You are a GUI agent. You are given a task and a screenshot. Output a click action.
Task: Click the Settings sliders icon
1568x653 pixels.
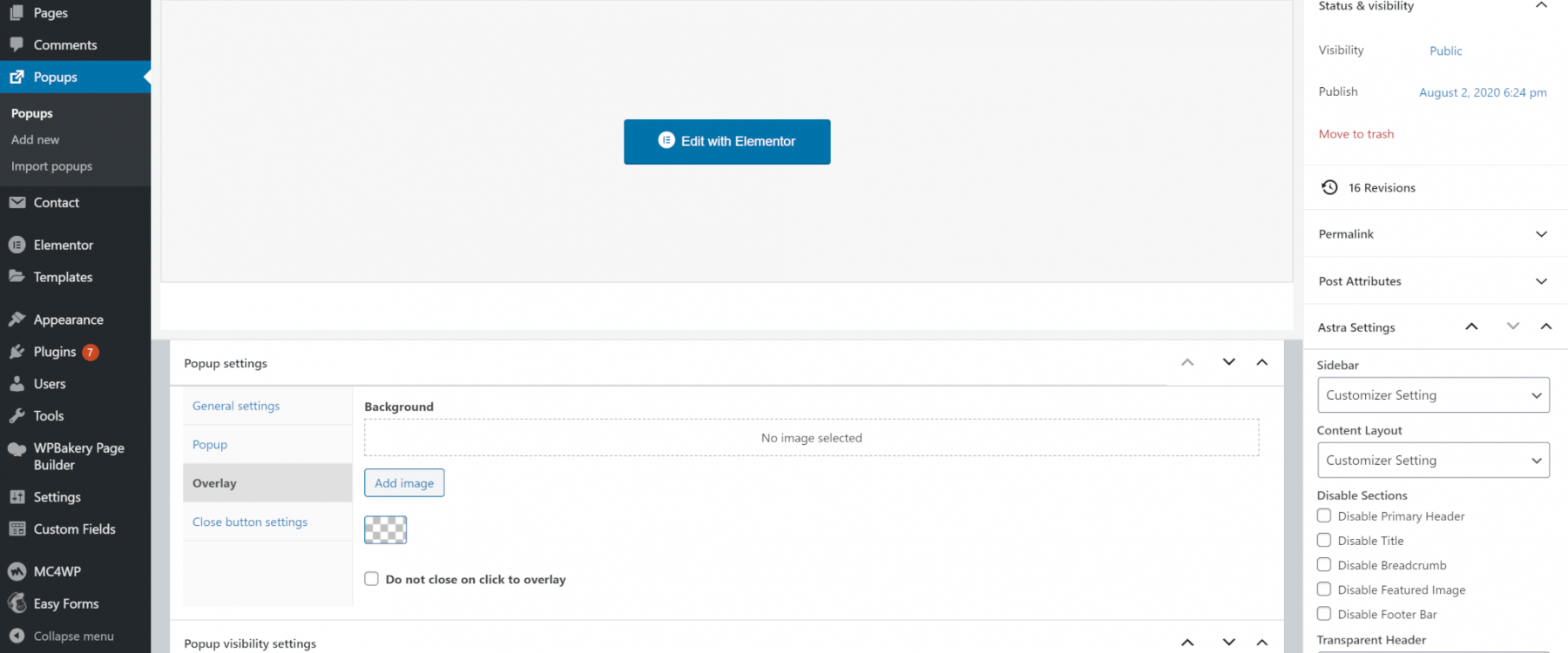pos(17,496)
